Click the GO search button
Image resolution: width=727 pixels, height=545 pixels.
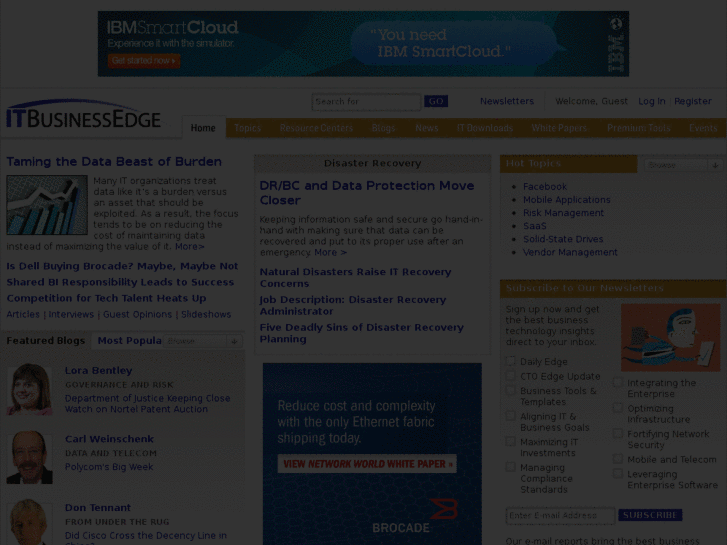(x=436, y=101)
